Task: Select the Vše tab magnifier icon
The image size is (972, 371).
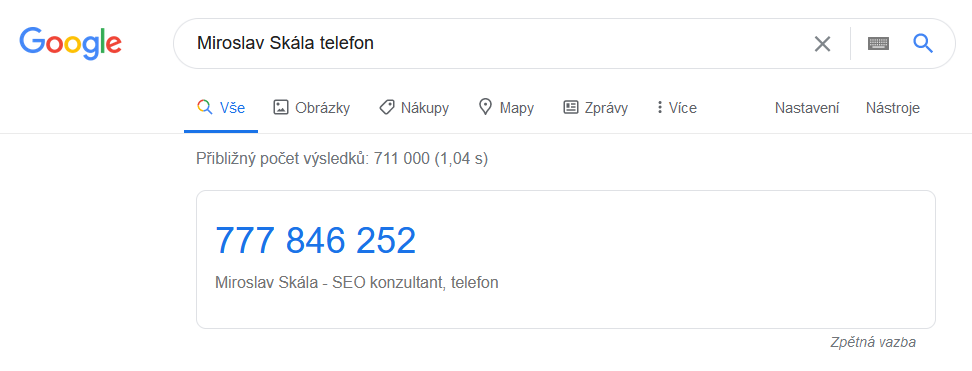Action: [x=204, y=107]
